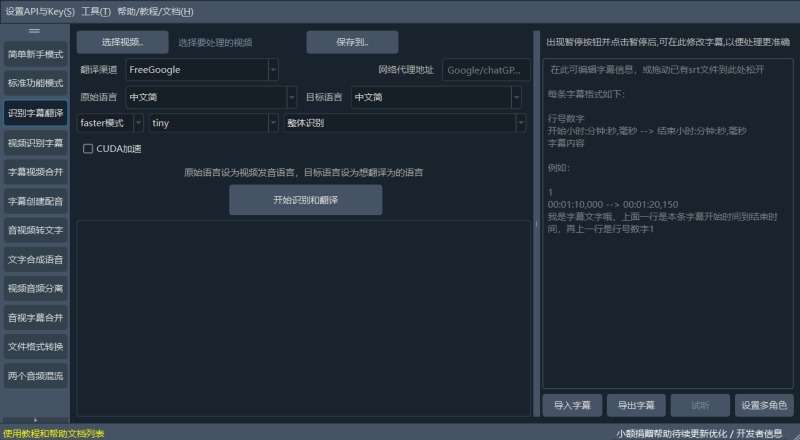Select 识别字幕翻译 in sidebar

(35, 113)
